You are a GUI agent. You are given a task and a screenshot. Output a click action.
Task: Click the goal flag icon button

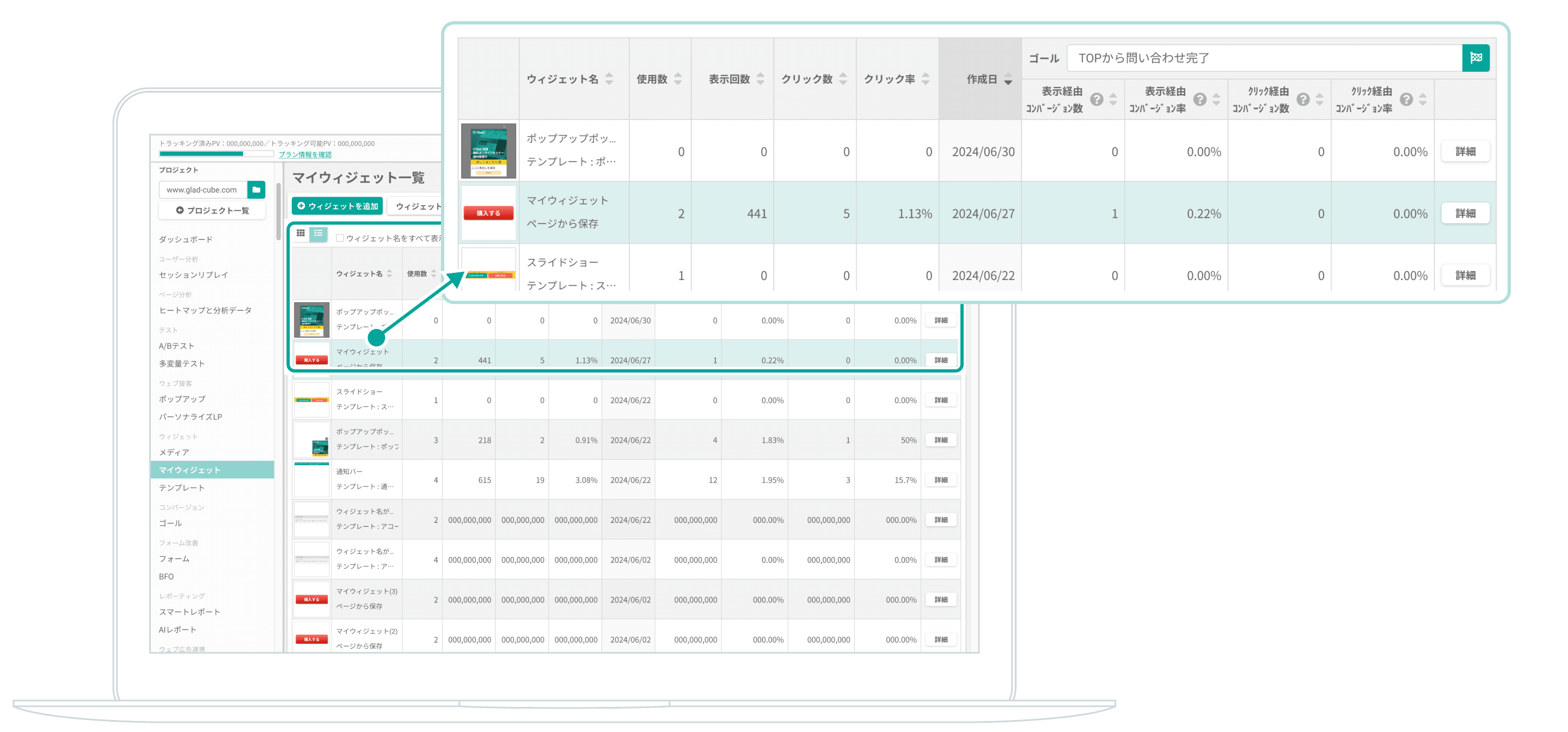pos(1475,58)
